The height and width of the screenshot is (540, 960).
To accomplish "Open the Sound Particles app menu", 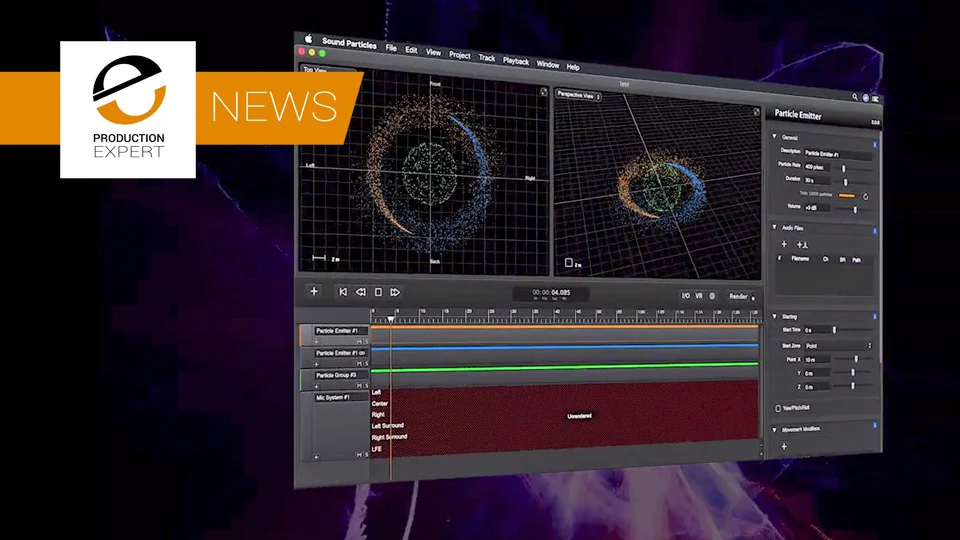I will click(x=350, y=43).
